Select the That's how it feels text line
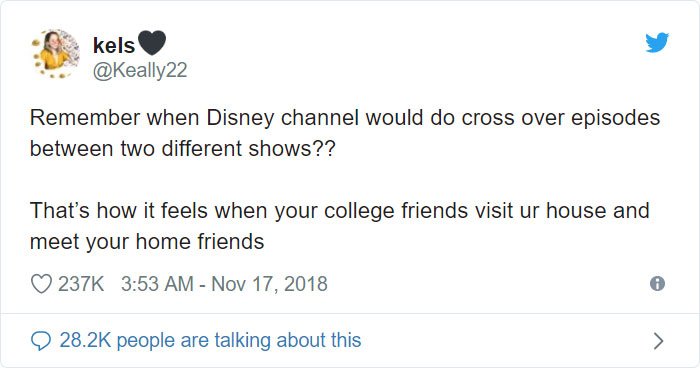 (x=339, y=211)
